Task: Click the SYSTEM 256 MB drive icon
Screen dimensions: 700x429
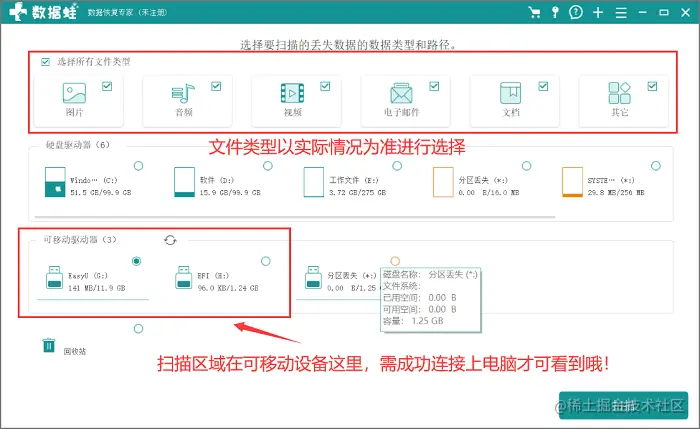Action: click(x=572, y=182)
